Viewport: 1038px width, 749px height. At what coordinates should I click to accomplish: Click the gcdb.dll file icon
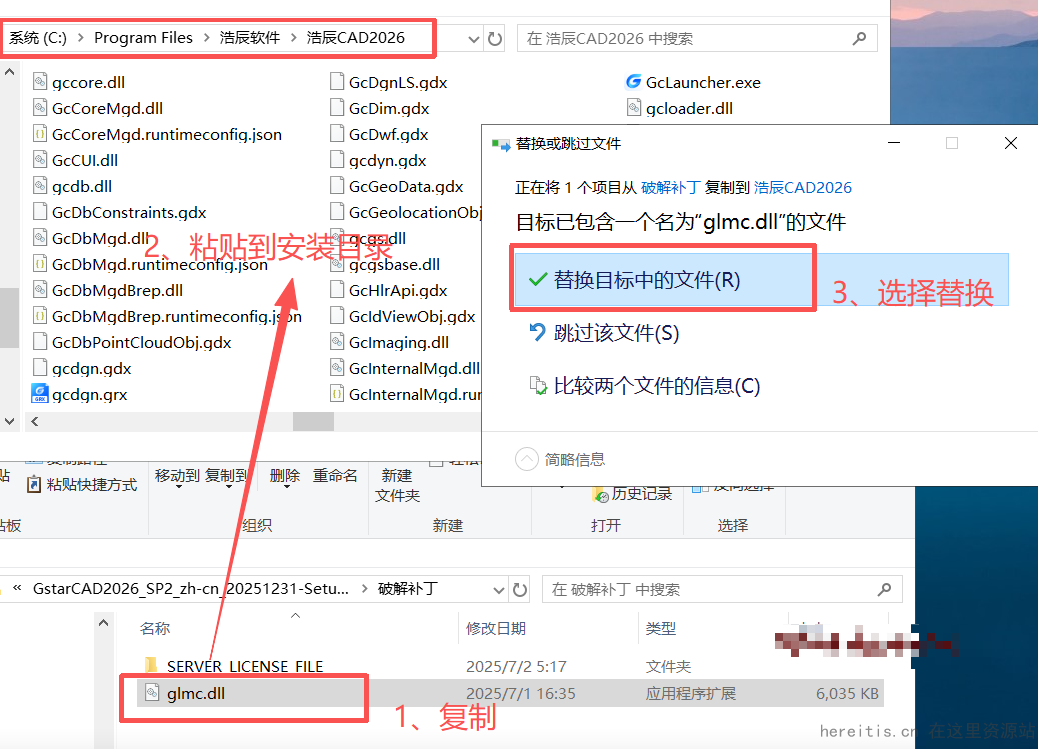40,186
